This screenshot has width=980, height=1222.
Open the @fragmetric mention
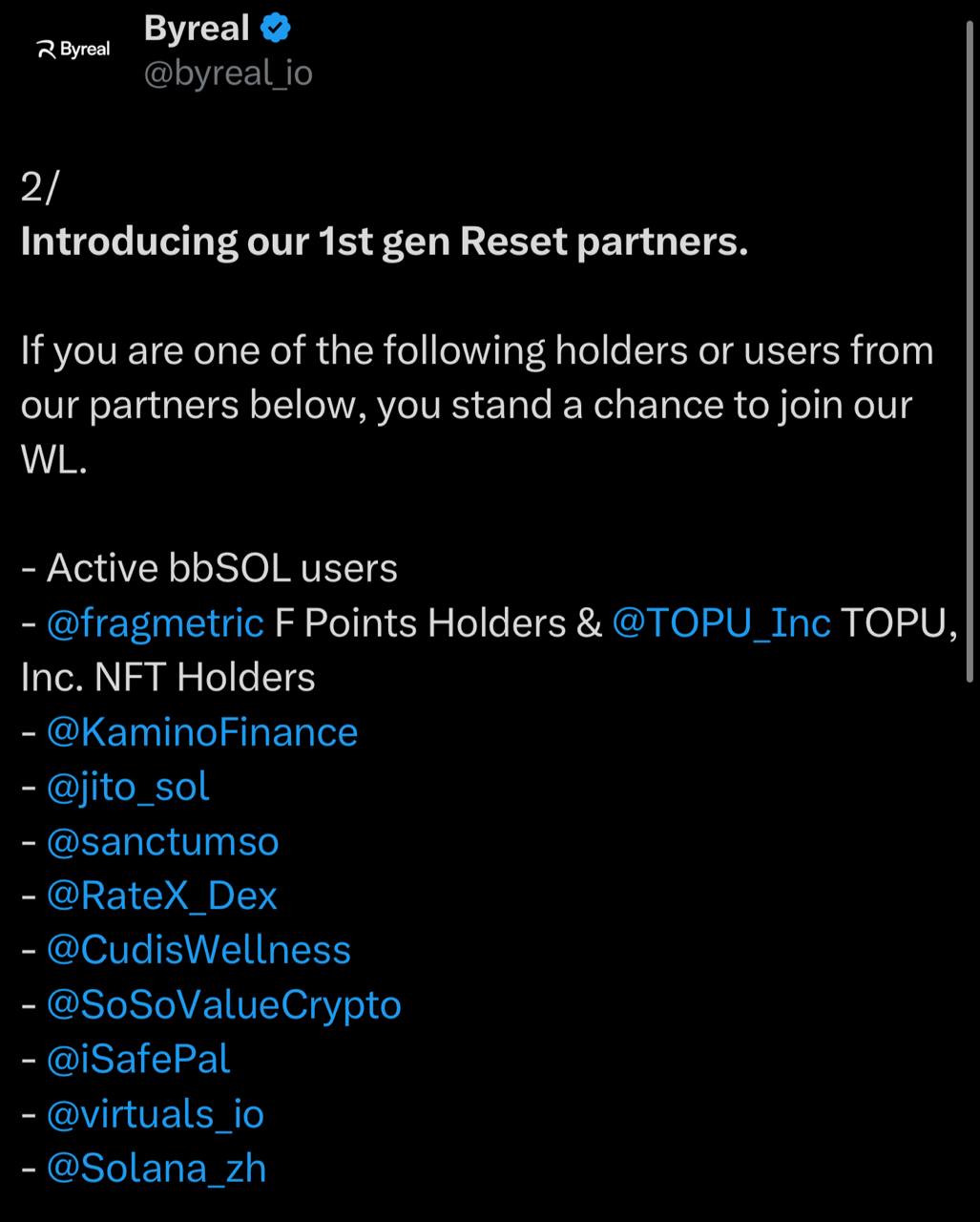[155, 623]
